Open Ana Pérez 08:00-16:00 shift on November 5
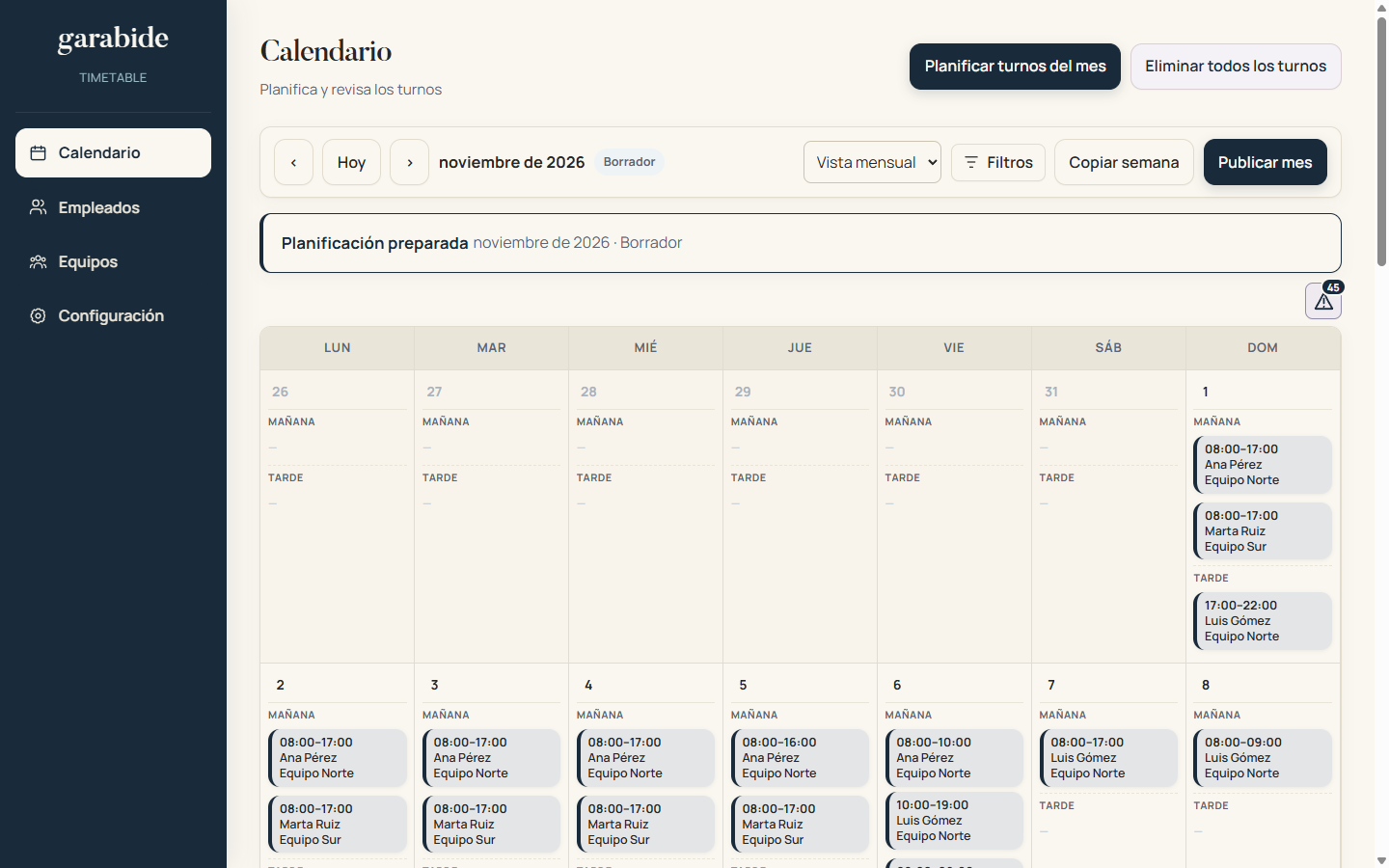Screen dimensions: 1389x868 [801, 758]
